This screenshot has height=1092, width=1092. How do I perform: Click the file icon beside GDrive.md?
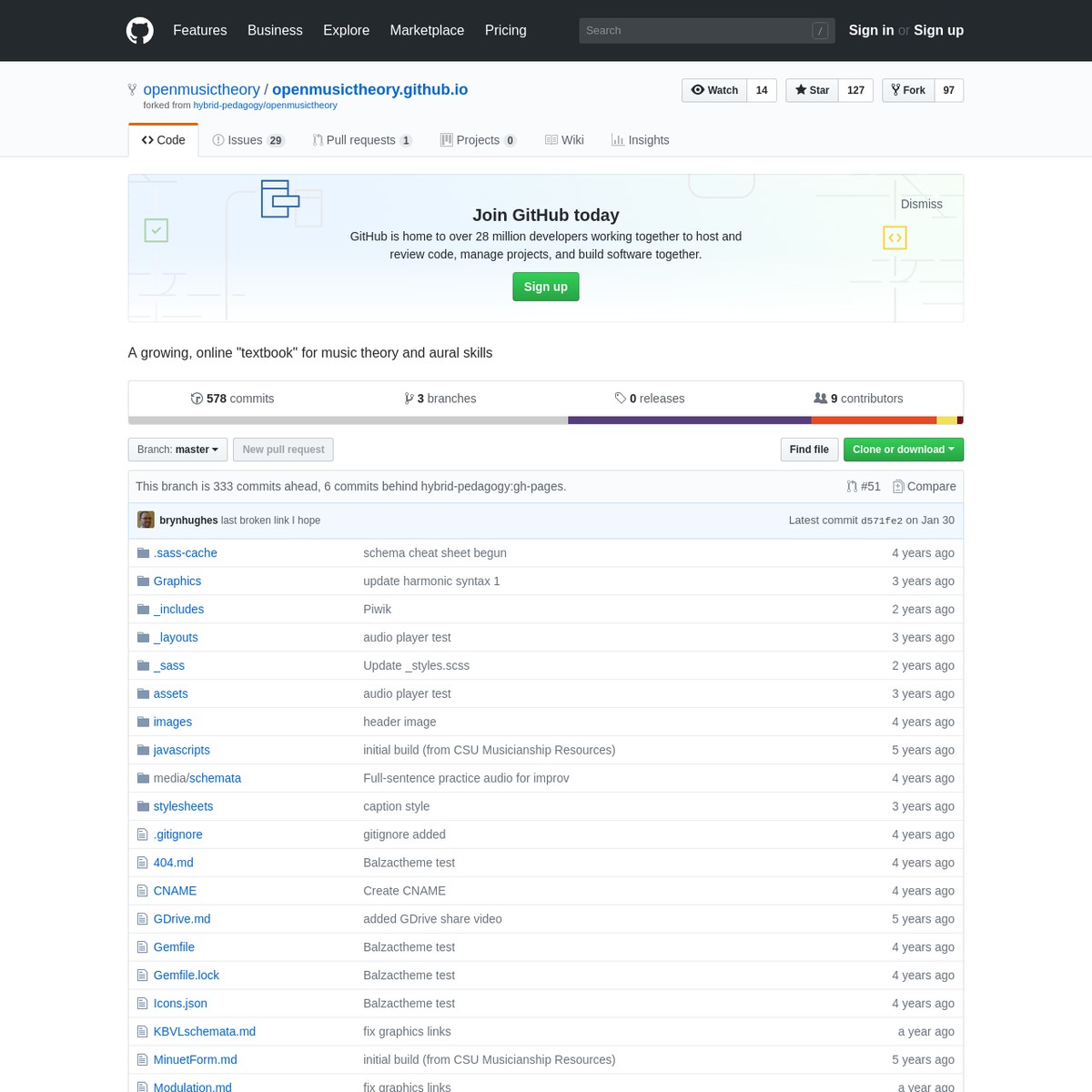click(x=142, y=919)
